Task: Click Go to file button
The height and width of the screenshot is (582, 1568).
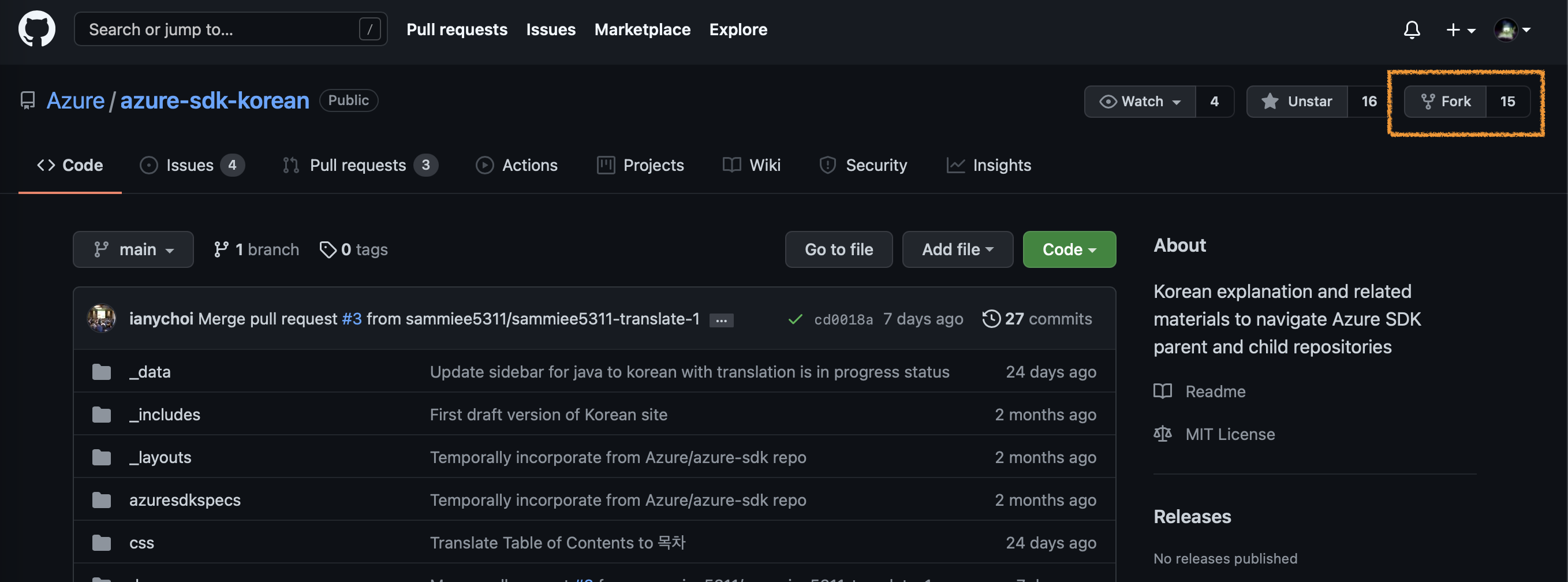Action: (839, 249)
